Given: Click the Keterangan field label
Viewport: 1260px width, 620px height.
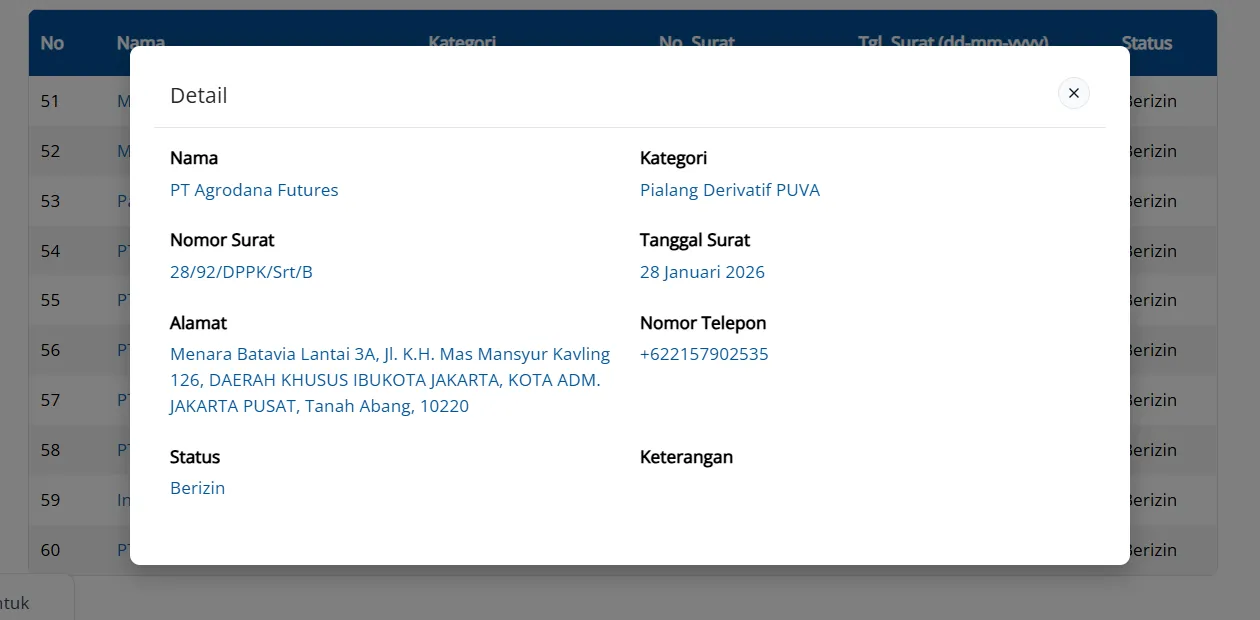Looking at the screenshot, I should click(686, 457).
